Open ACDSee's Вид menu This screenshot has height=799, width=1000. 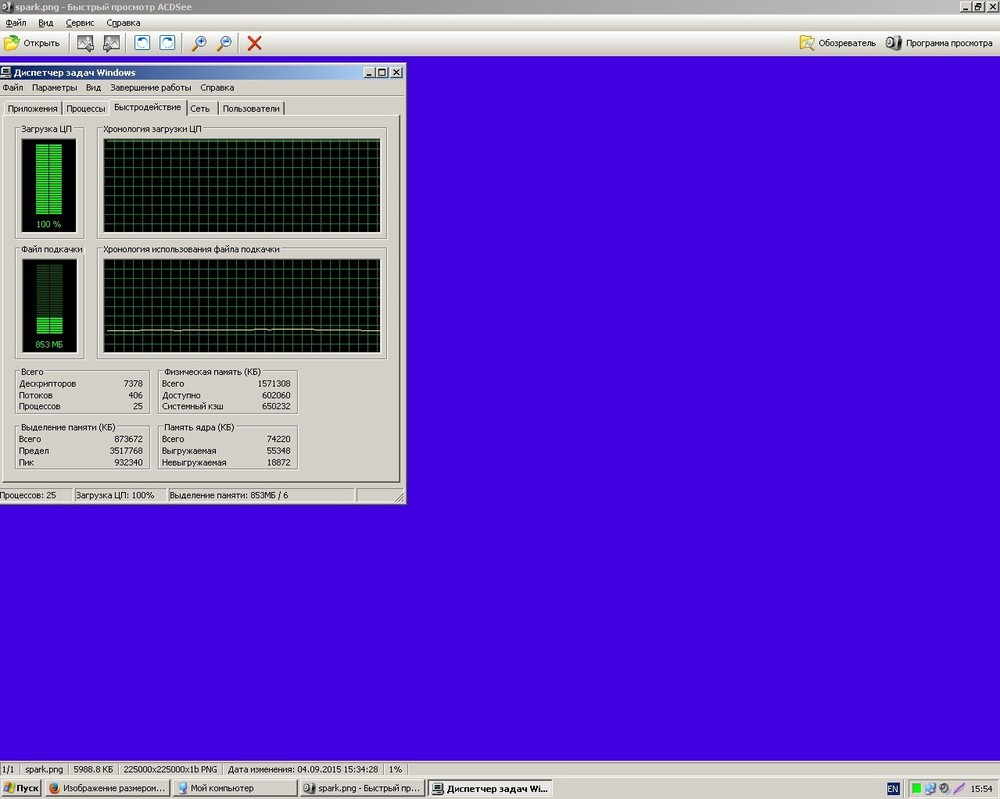47,22
